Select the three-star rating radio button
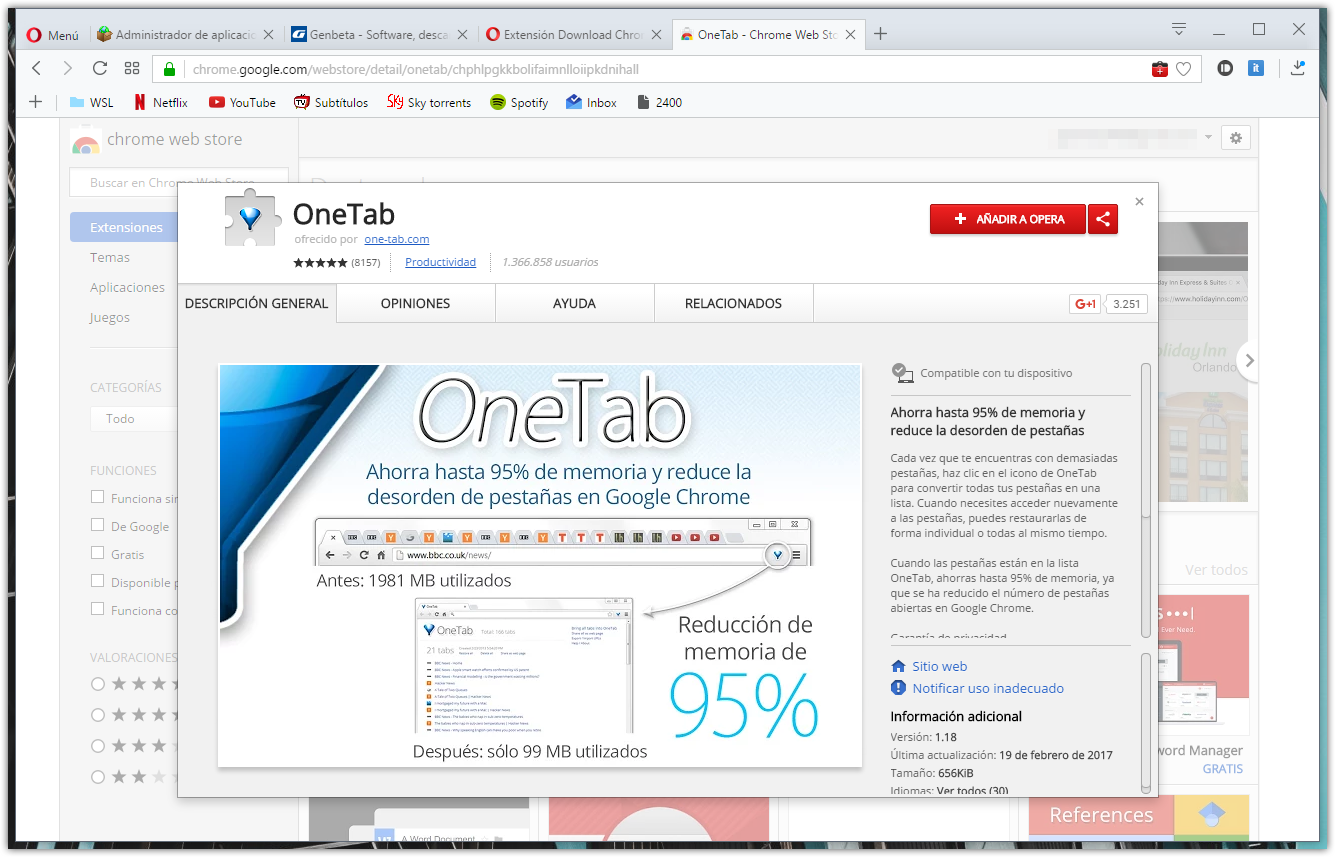Viewport: 1335px width, 857px height. tap(98, 746)
